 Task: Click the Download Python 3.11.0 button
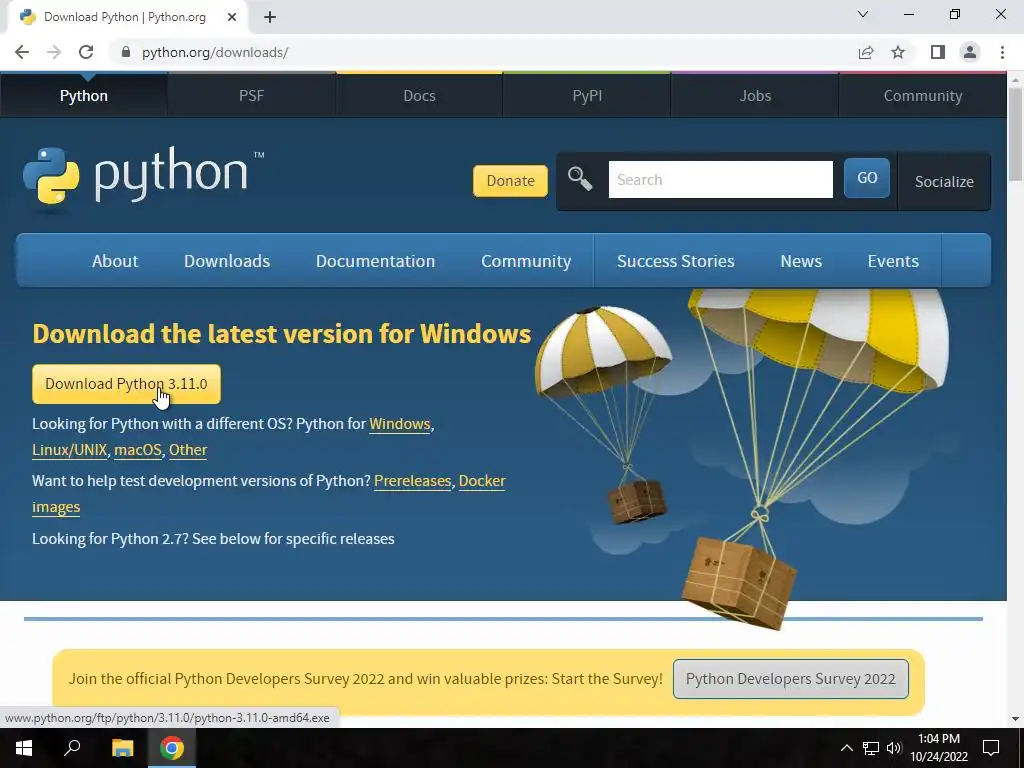[126, 384]
